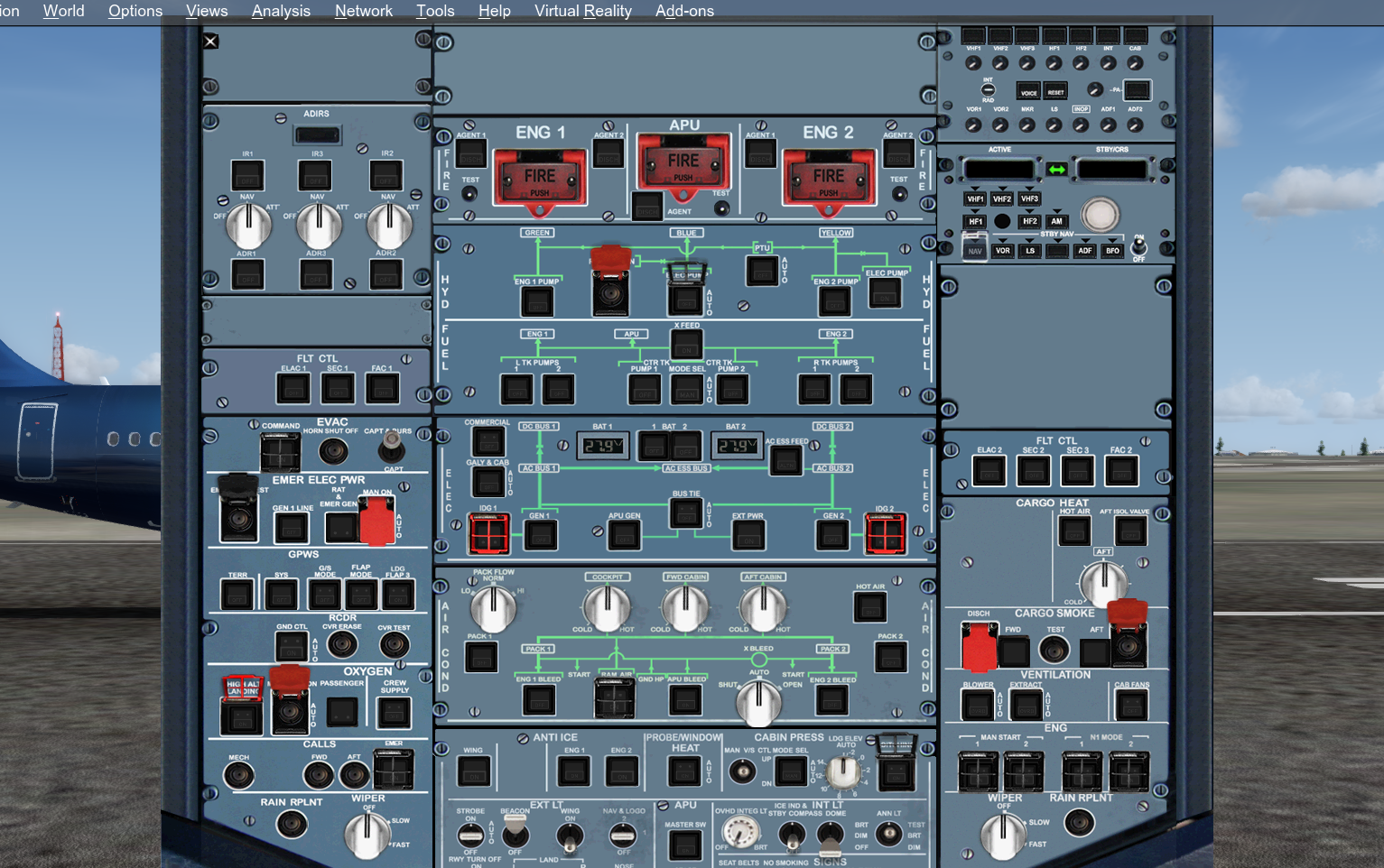Click the guarded IDG 2 button
The width and height of the screenshot is (1384, 868).
tap(885, 533)
